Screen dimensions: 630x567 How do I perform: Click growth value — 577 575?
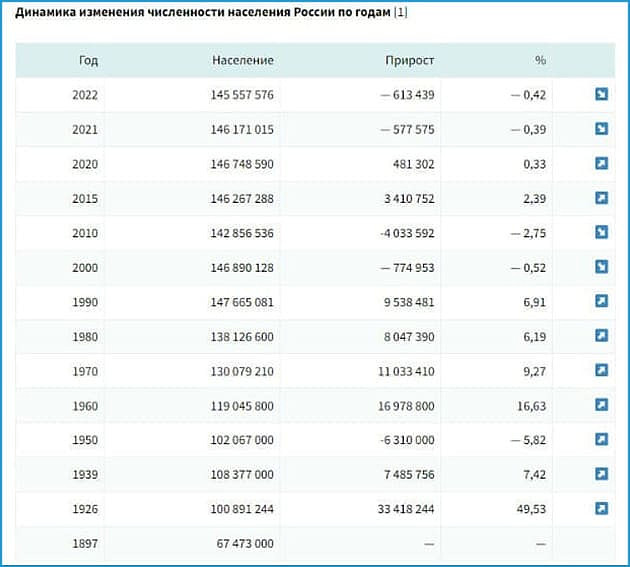coord(407,129)
